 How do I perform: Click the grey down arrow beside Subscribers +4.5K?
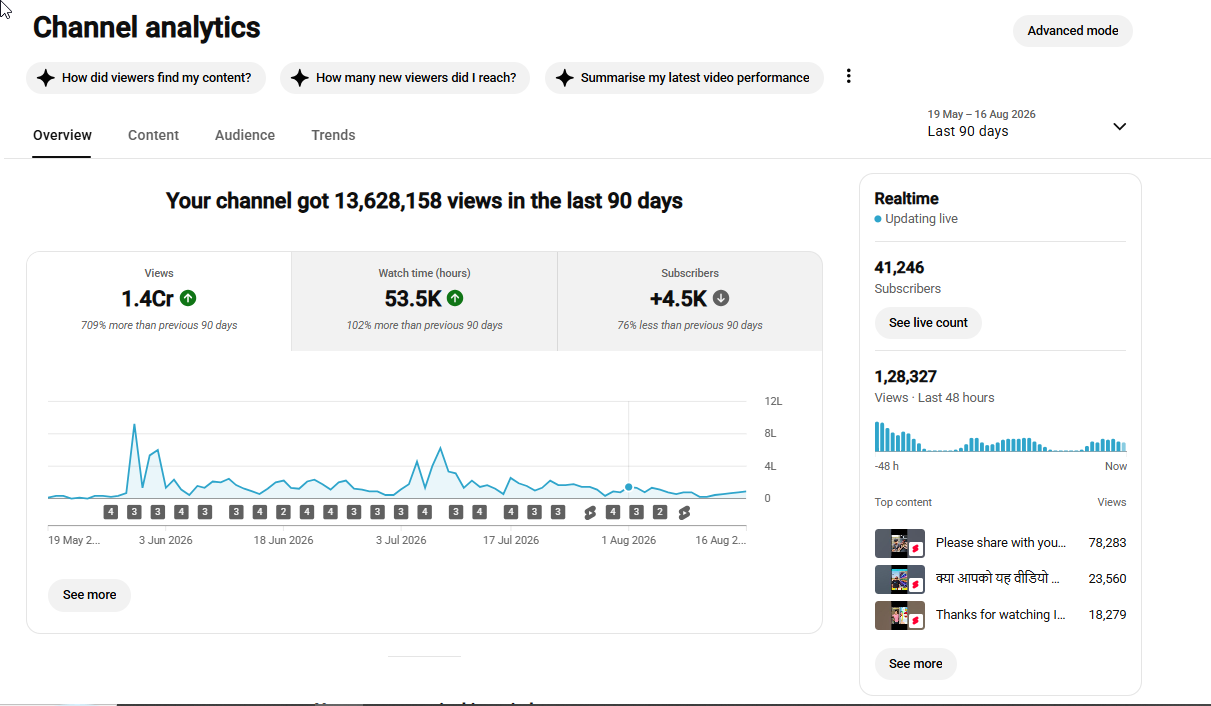point(721,298)
